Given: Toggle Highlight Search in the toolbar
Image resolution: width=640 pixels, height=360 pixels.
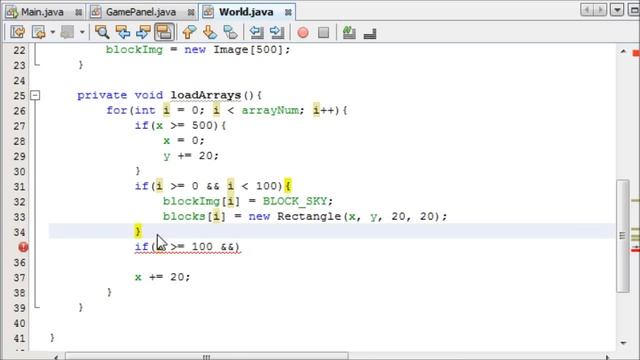Looking at the screenshot, I should pos(164,32).
